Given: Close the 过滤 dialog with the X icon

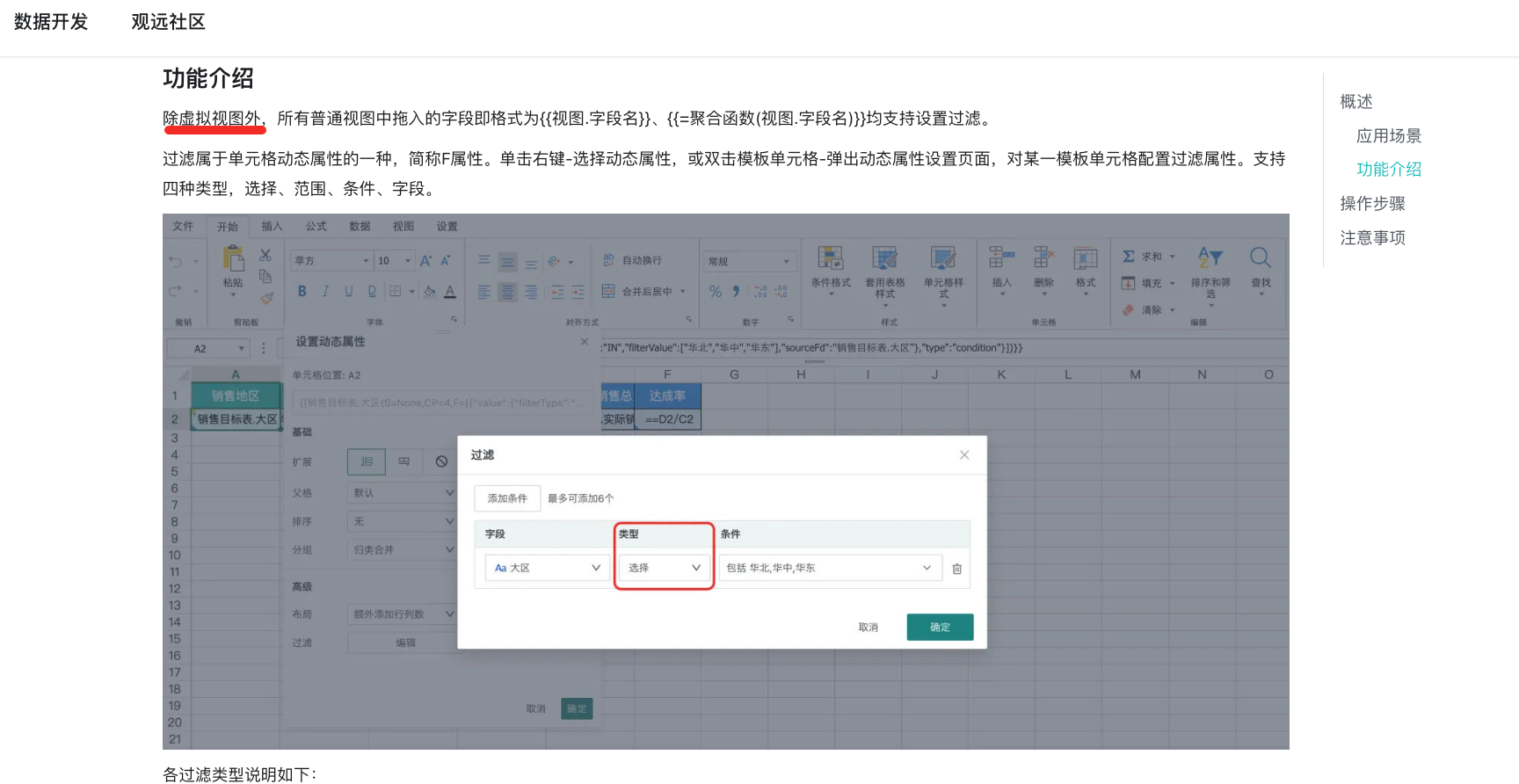Looking at the screenshot, I should (x=964, y=455).
